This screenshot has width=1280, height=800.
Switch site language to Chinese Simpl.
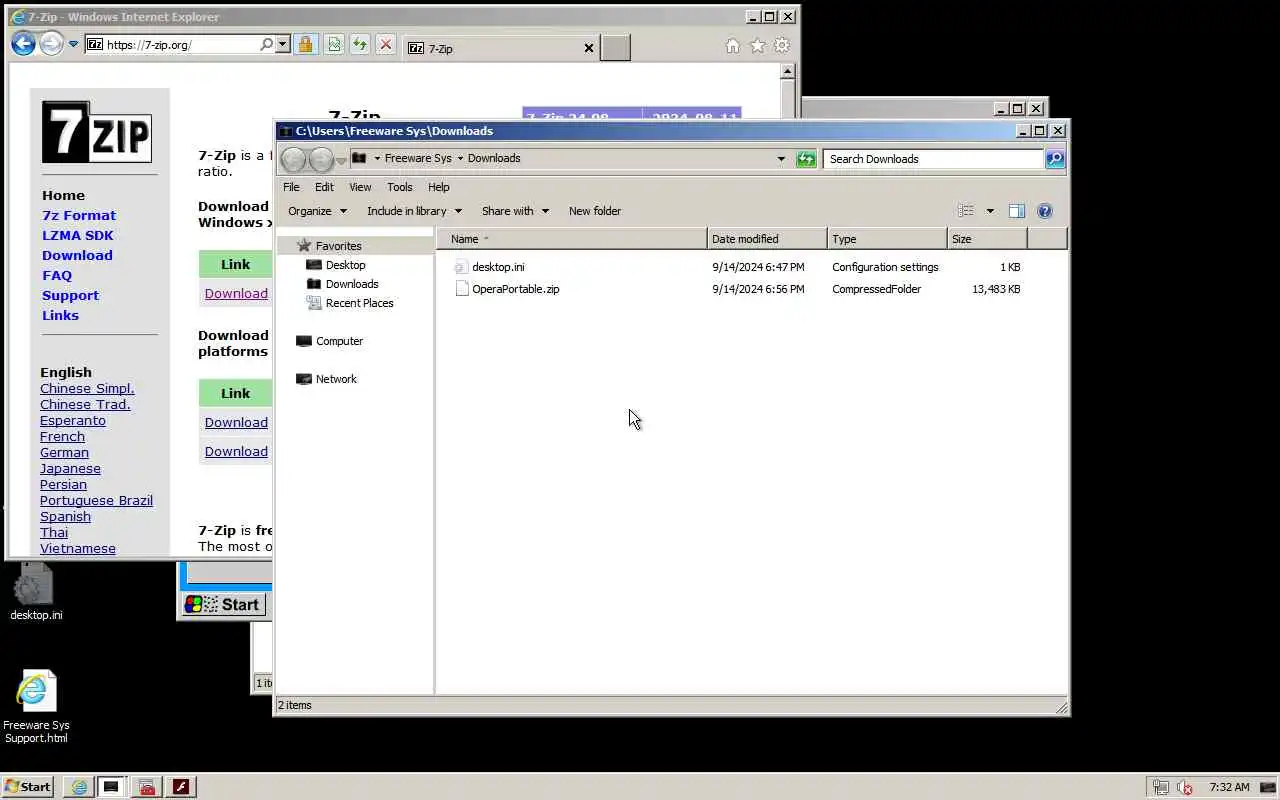(x=87, y=388)
